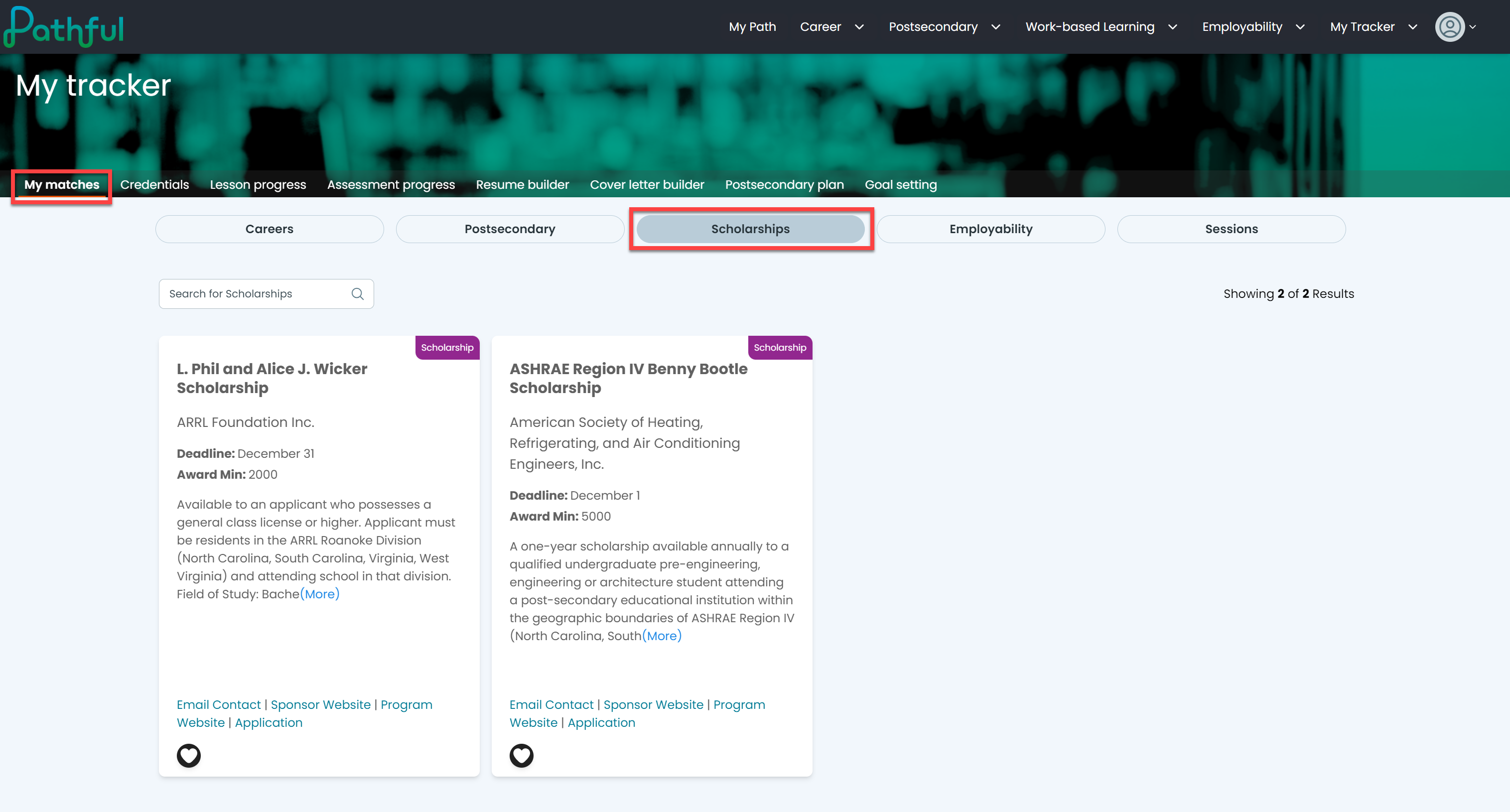Open Email Contact for ASHRAE scholarship
Image resolution: width=1510 pixels, height=812 pixels.
[x=551, y=705]
